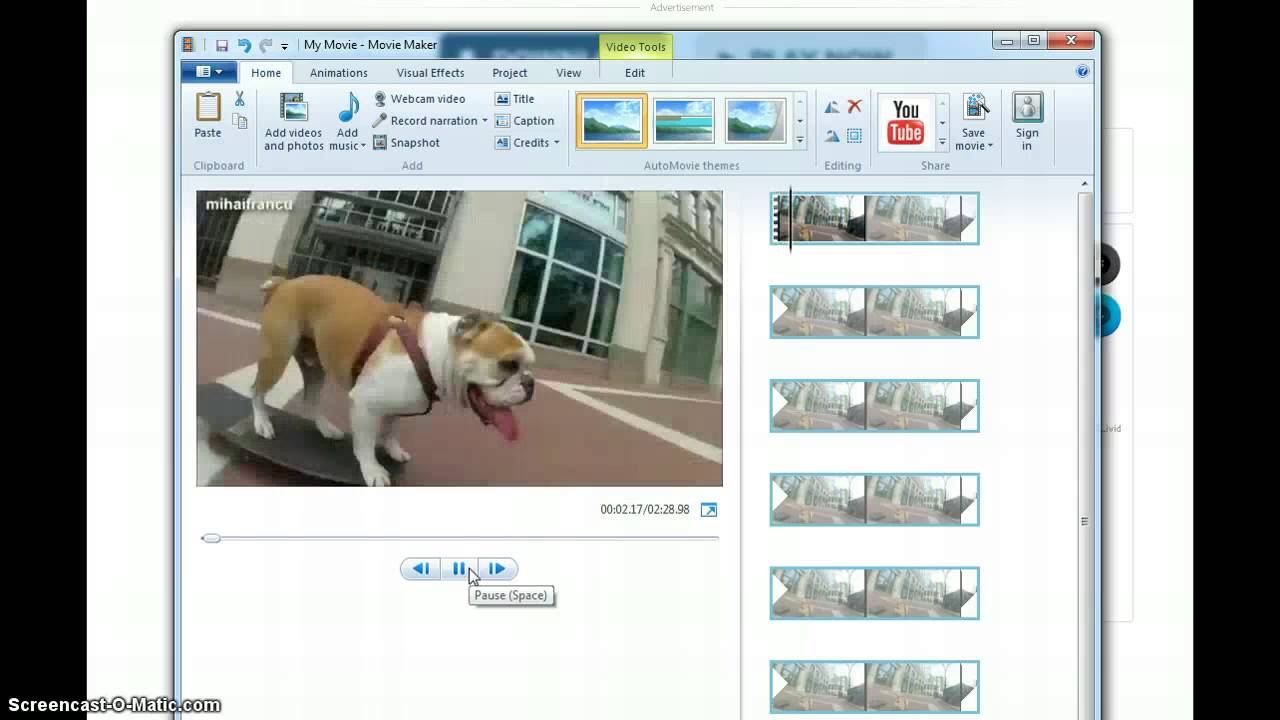Copy the selected item
The image size is (1280, 720).
pyautogui.click(x=240, y=121)
